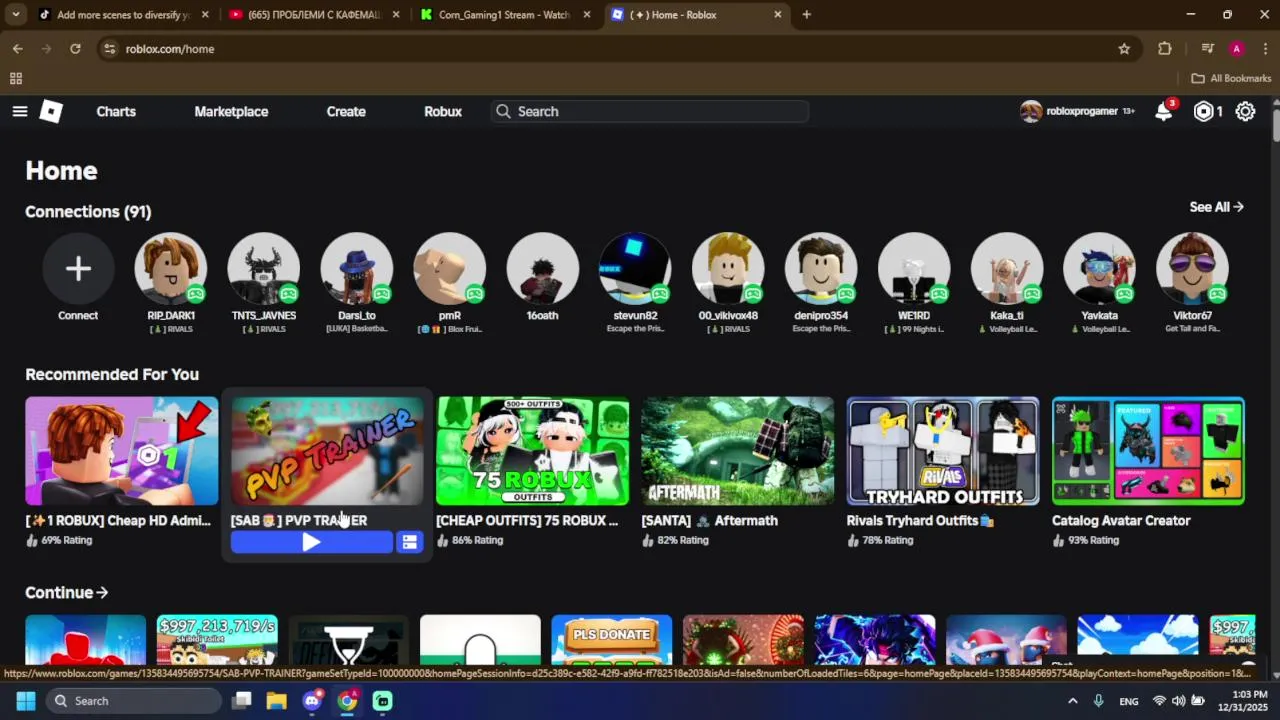The image size is (1280, 720).
Task: Open the 75 Robux outfits thumbnail
Action: tap(533, 451)
